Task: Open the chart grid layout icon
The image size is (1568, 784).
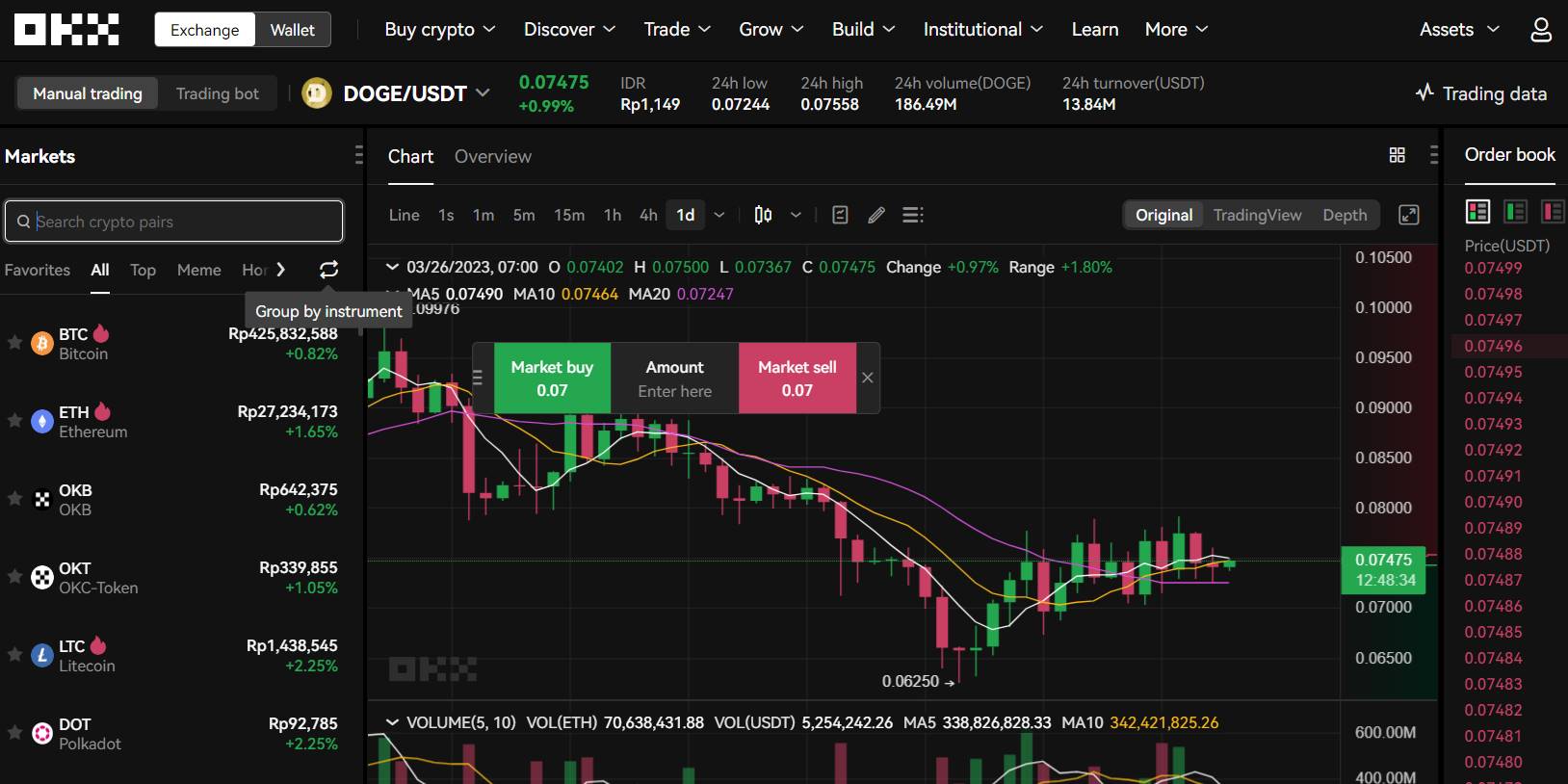Action: (1398, 155)
